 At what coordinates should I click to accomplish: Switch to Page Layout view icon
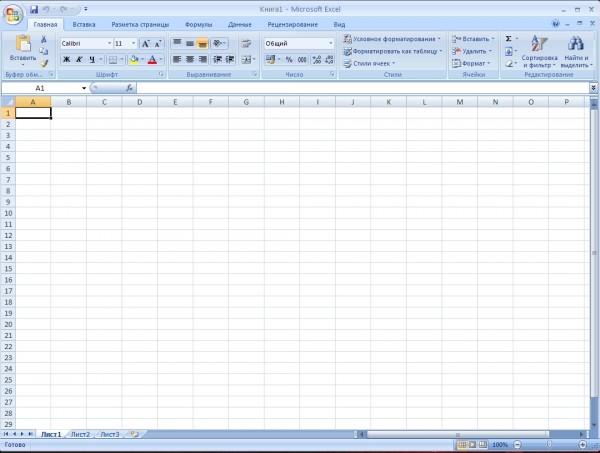[473, 445]
